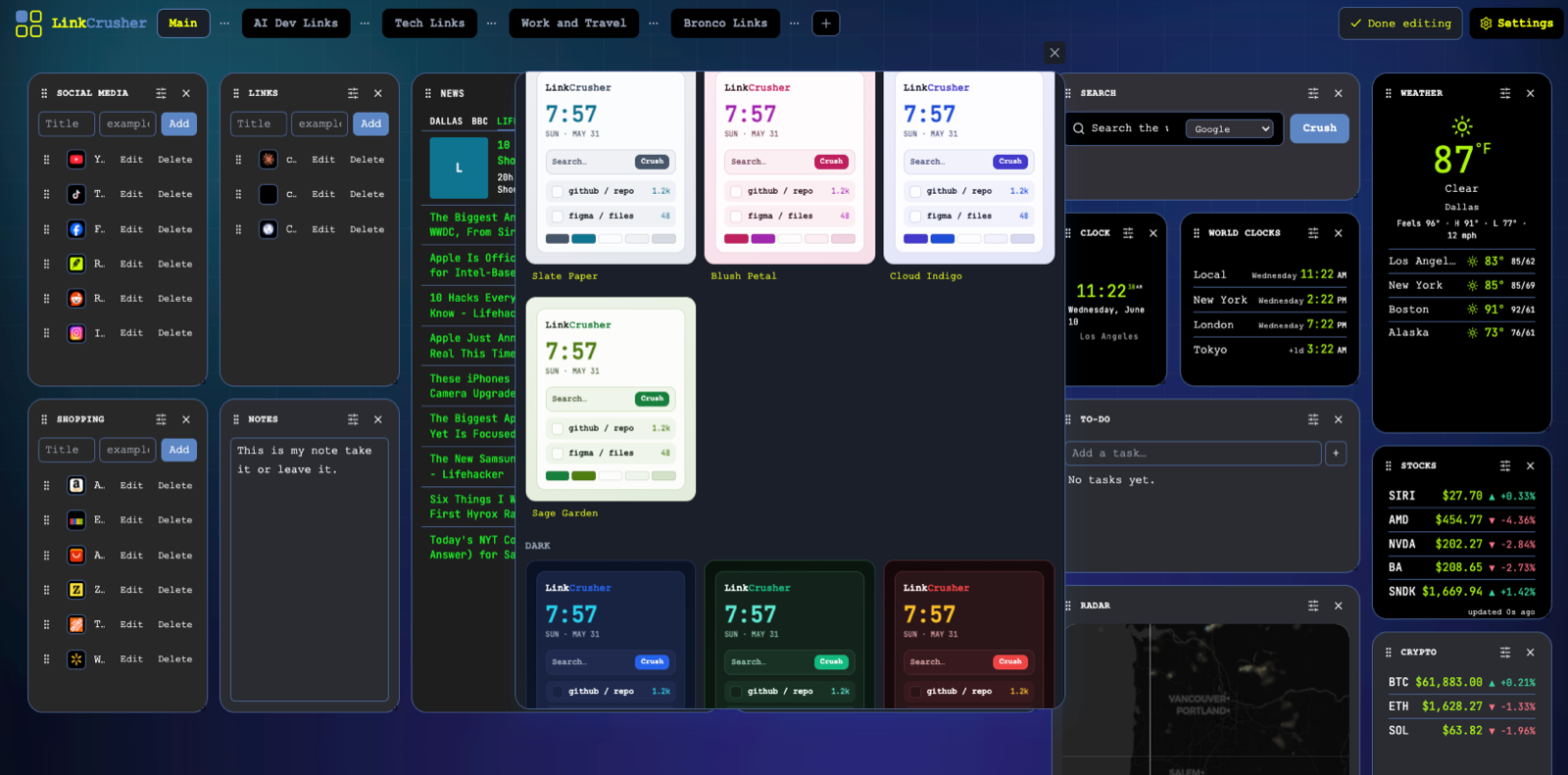Click the yellow Z icon in Shopping
The image size is (1568, 775).
[x=76, y=590]
